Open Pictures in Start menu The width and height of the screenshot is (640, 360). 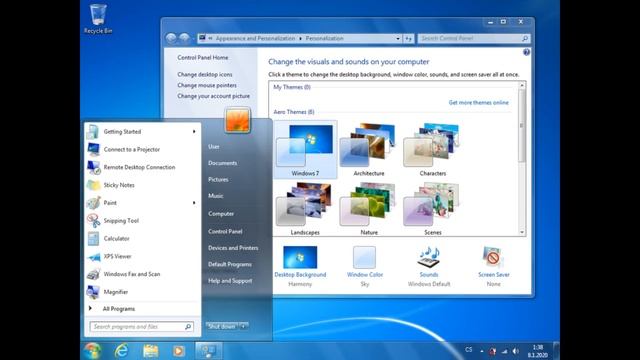218,180
